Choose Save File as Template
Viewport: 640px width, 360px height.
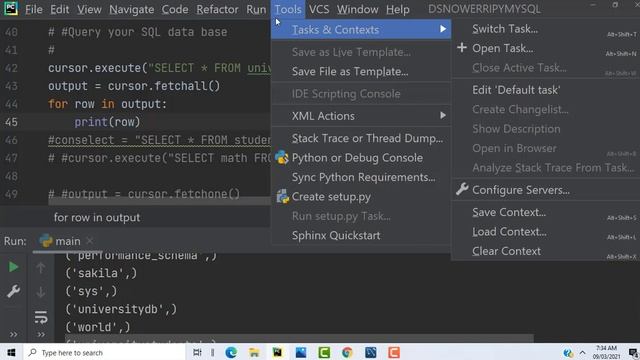coord(361,72)
